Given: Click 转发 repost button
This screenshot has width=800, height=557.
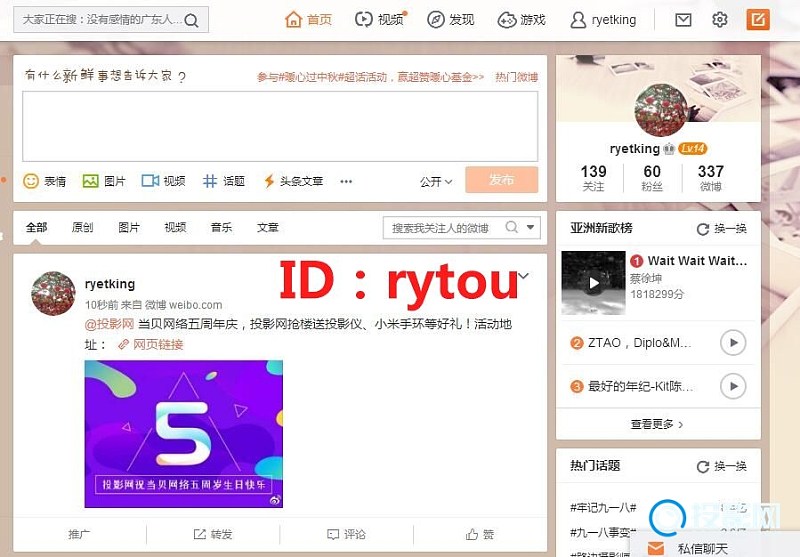Looking at the screenshot, I should coord(213,534).
